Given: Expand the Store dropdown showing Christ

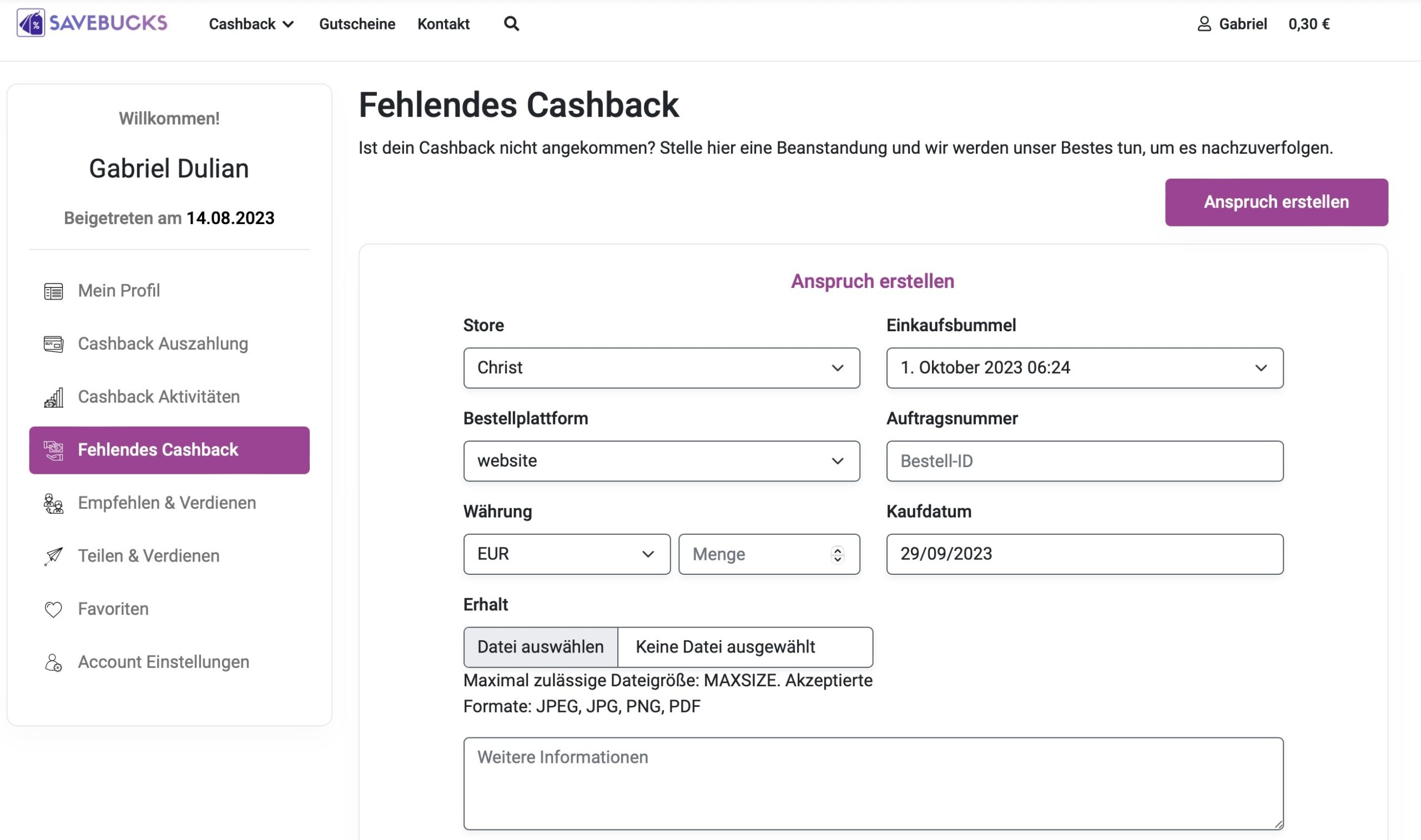Looking at the screenshot, I should pos(661,368).
